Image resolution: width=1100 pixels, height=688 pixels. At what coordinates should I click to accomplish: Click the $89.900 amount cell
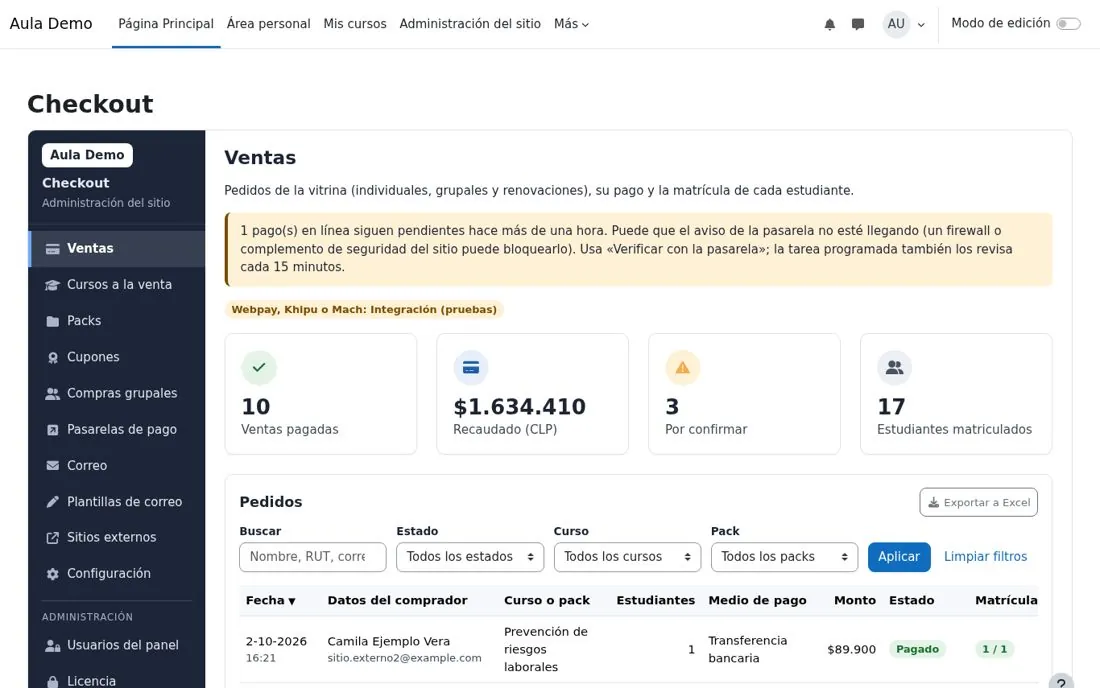tap(851, 649)
